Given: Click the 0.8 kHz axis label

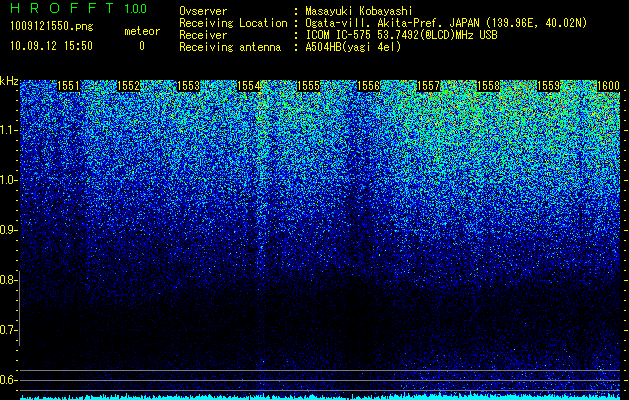Looking at the screenshot, I should point(8,280).
